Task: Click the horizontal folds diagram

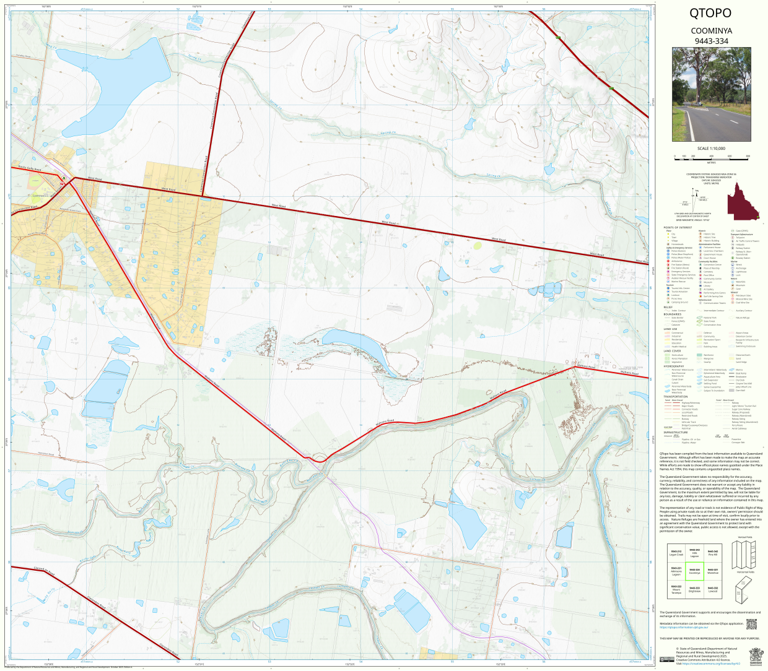Action: [744, 590]
